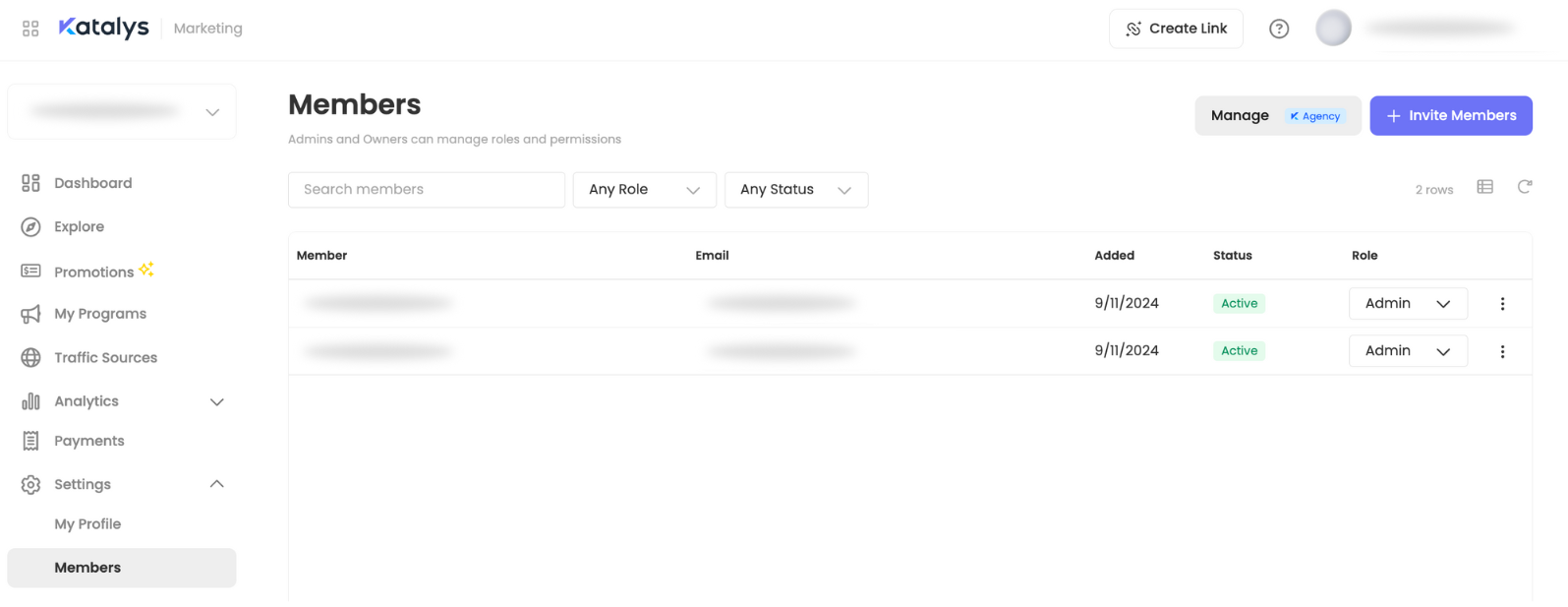Click the help question mark icon
1568x607 pixels.
1278,29
